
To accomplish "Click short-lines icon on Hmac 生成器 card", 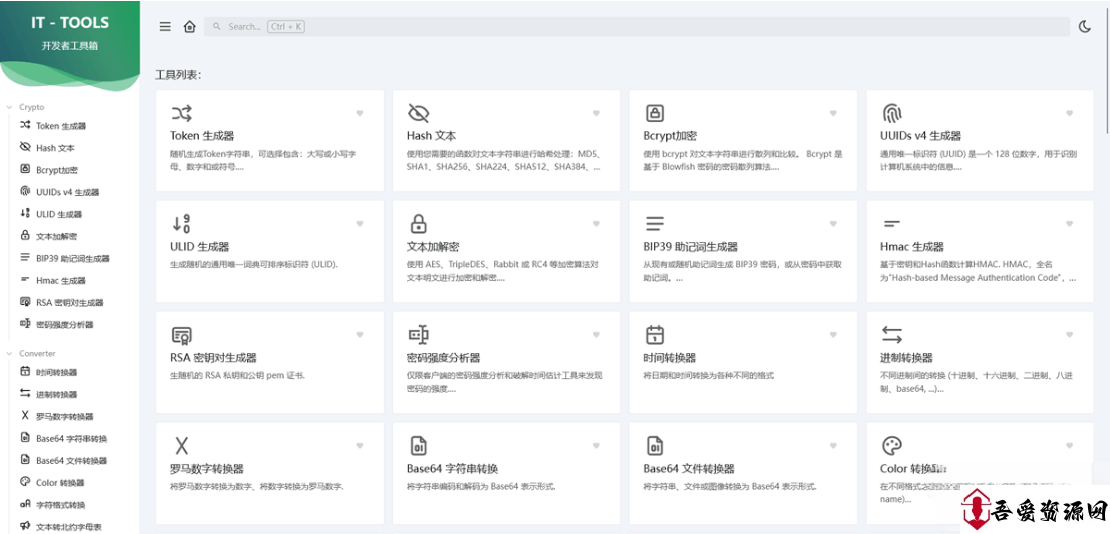I will click(x=891, y=224).
